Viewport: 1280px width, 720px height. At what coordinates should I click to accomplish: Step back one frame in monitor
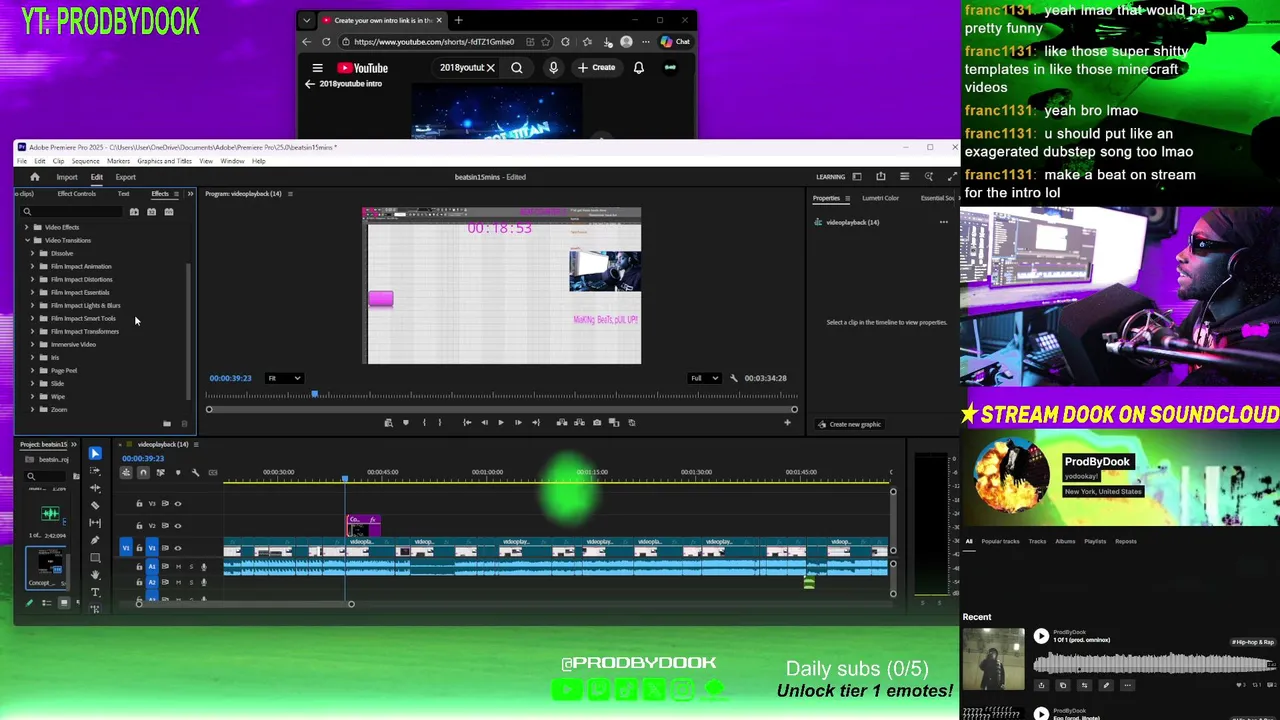tap(484, 422)
